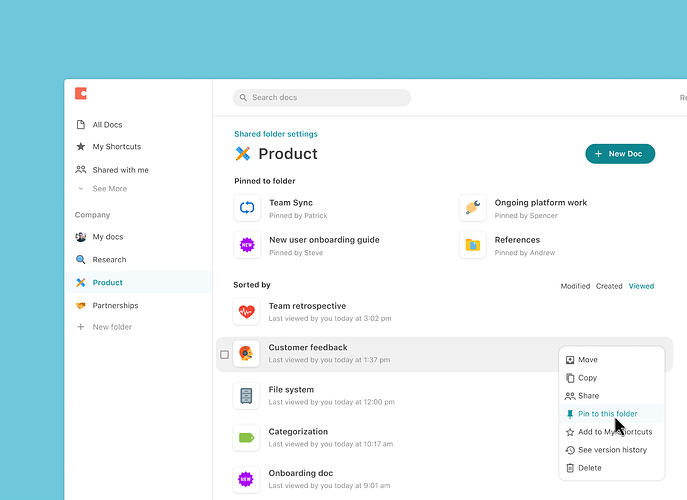
Task: Open Onboarding doc badge icon
Action: click(x=246, y=479)
